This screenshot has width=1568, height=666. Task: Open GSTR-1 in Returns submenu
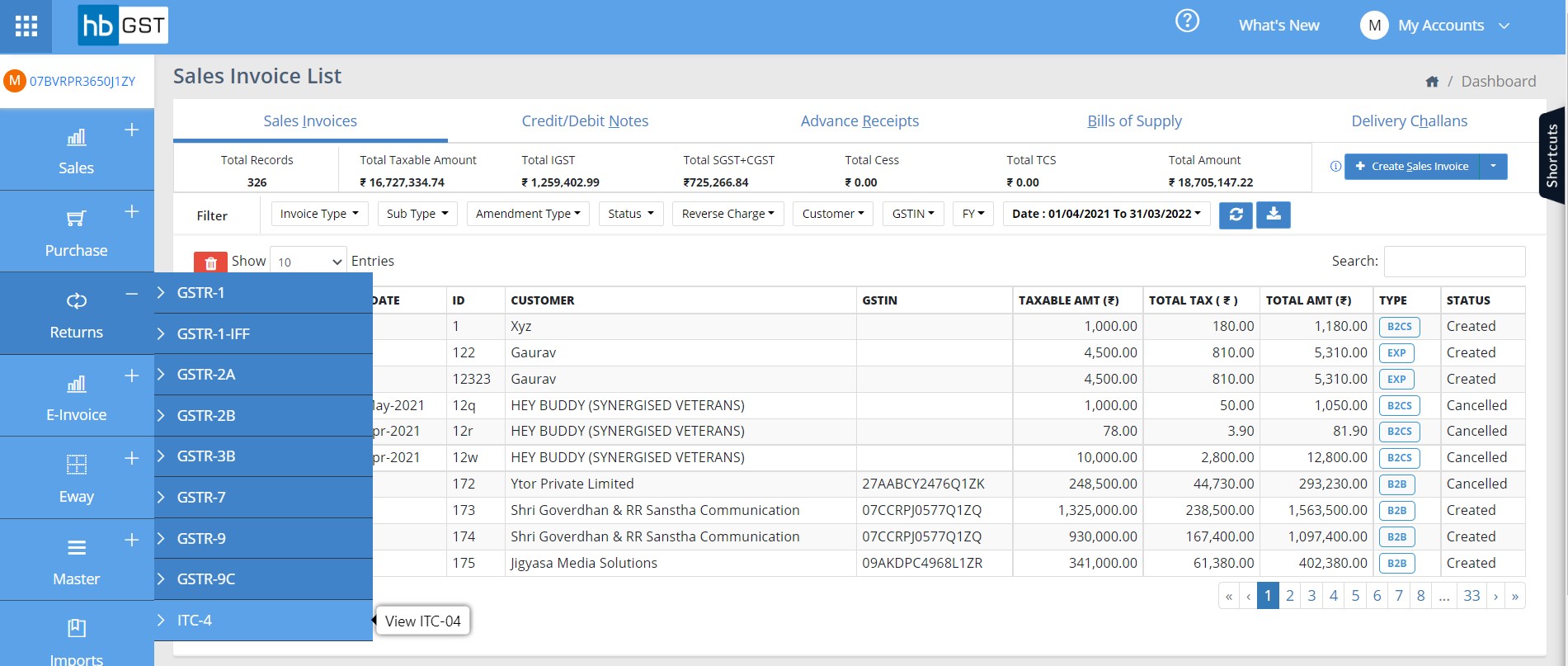(263, 293)
